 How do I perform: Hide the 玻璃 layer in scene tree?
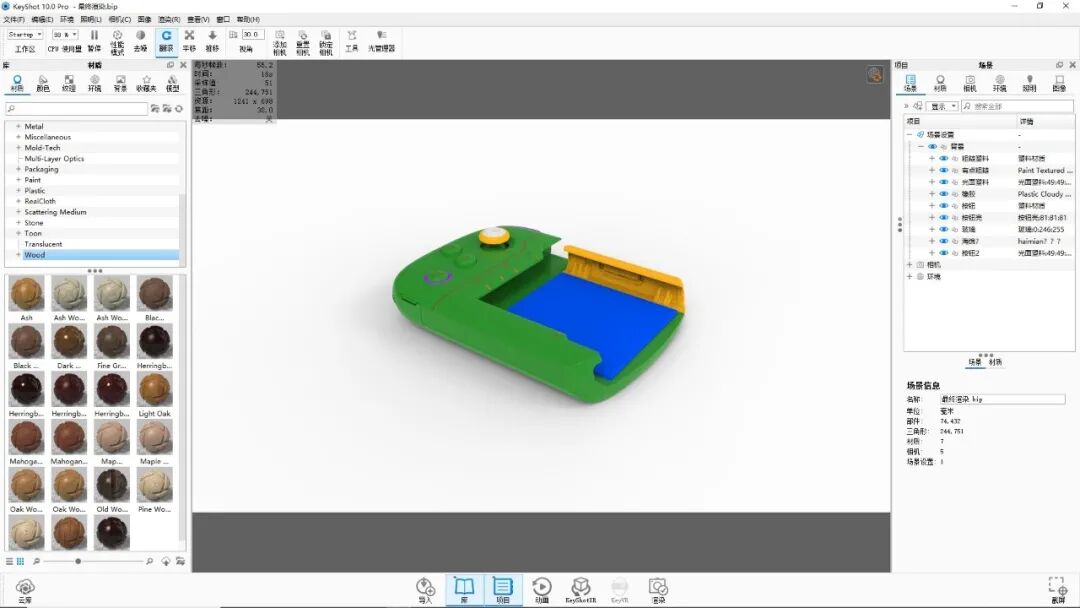pos(942,228)
